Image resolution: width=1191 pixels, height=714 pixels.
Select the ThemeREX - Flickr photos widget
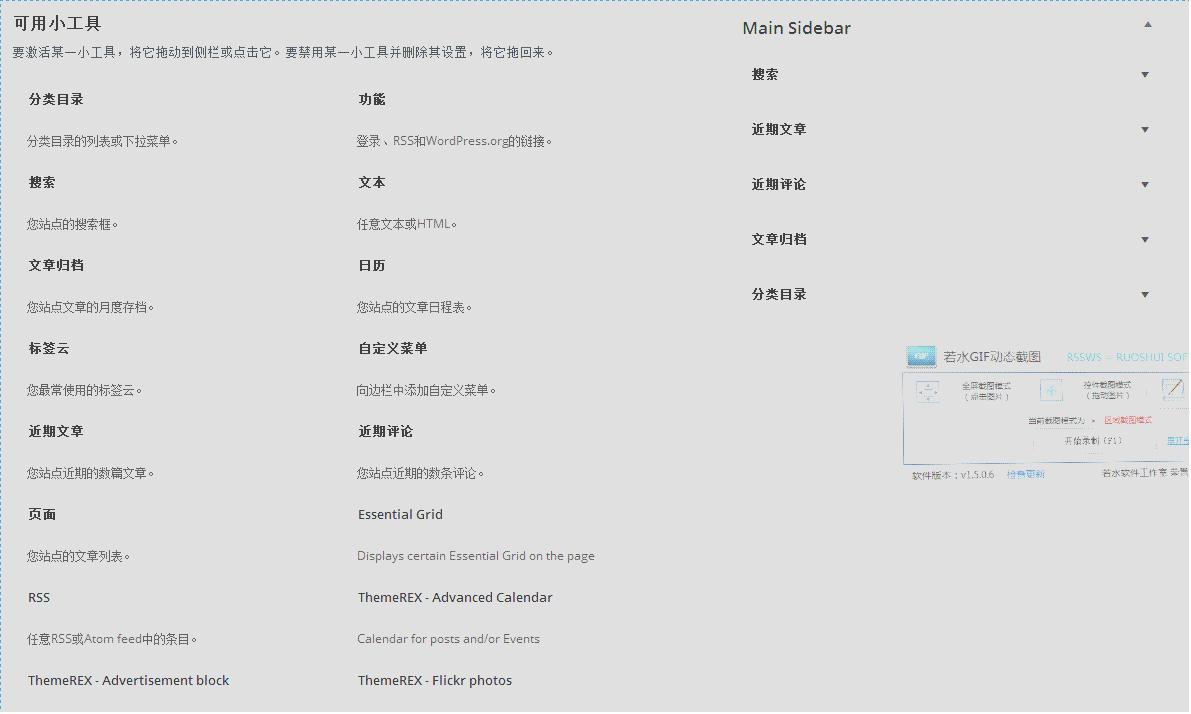434,680
